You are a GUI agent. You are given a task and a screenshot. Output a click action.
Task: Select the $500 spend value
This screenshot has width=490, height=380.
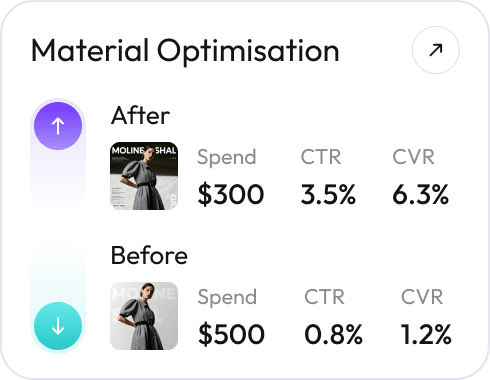click(231, 334)
